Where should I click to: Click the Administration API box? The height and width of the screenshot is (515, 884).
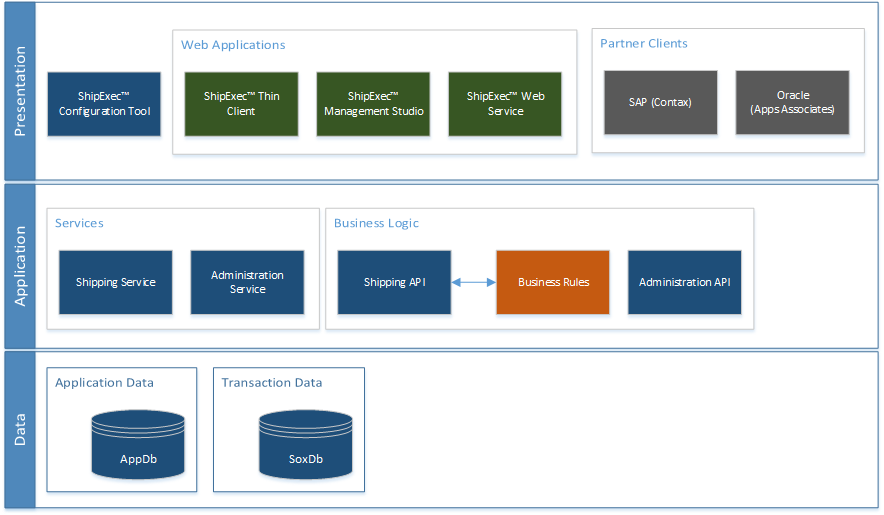pos(684,282)
